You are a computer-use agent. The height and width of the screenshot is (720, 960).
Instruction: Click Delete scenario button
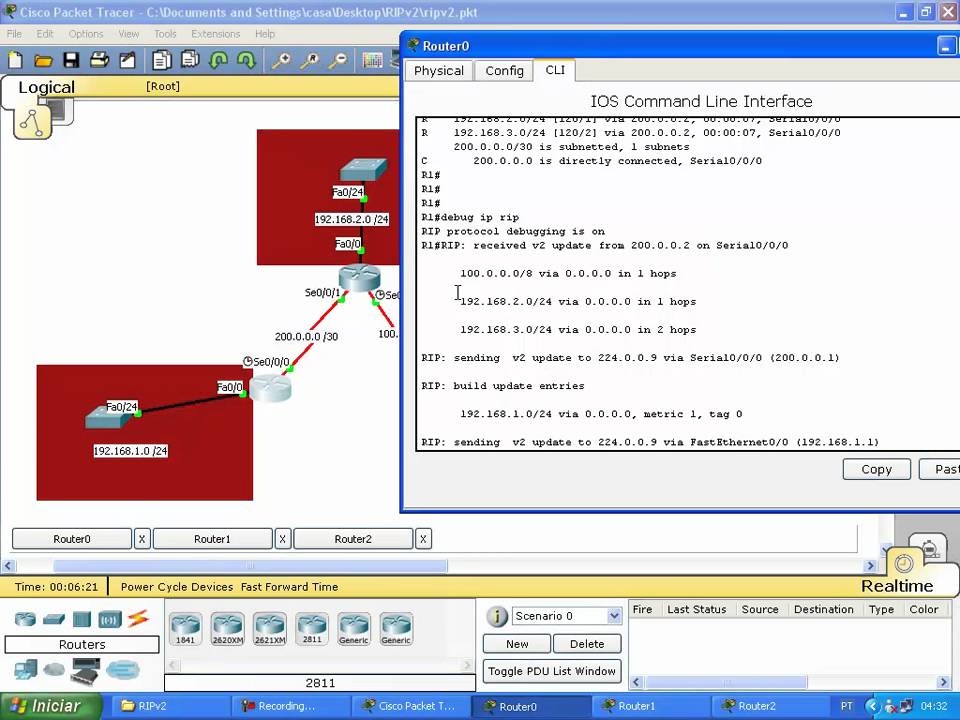point(587,643)
